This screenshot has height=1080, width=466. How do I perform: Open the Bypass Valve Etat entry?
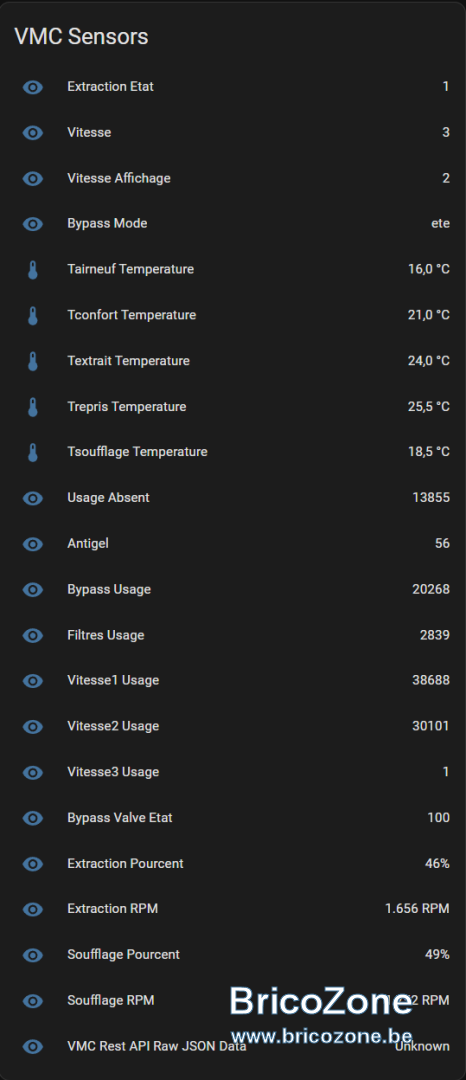click(233, 818)
